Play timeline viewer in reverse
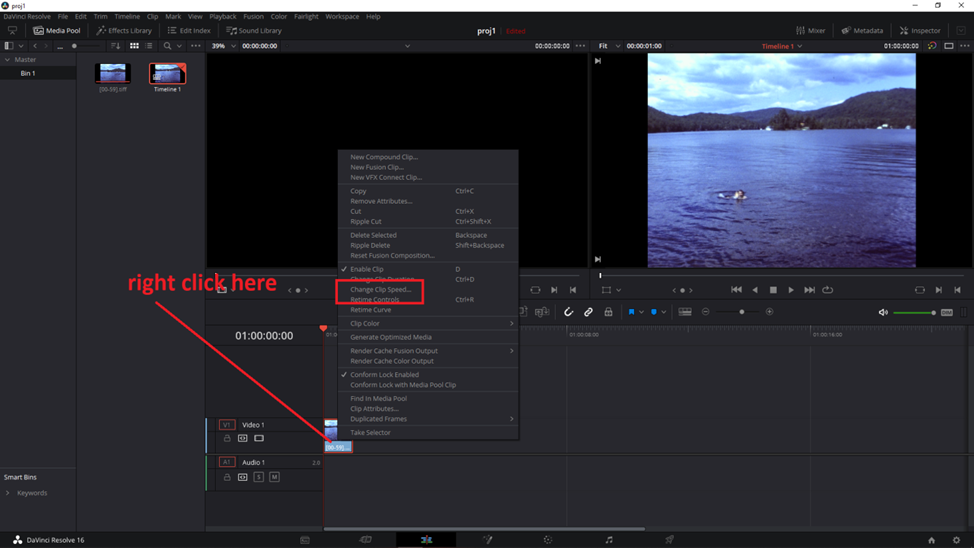 pyautogui.click(x=755, y=290)
